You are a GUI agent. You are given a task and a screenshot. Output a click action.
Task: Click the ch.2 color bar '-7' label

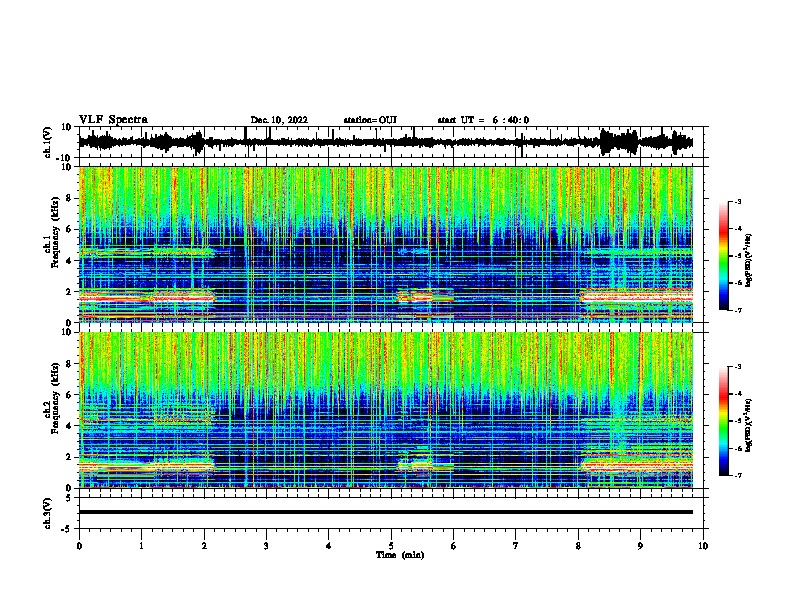[x=738, y=475]
